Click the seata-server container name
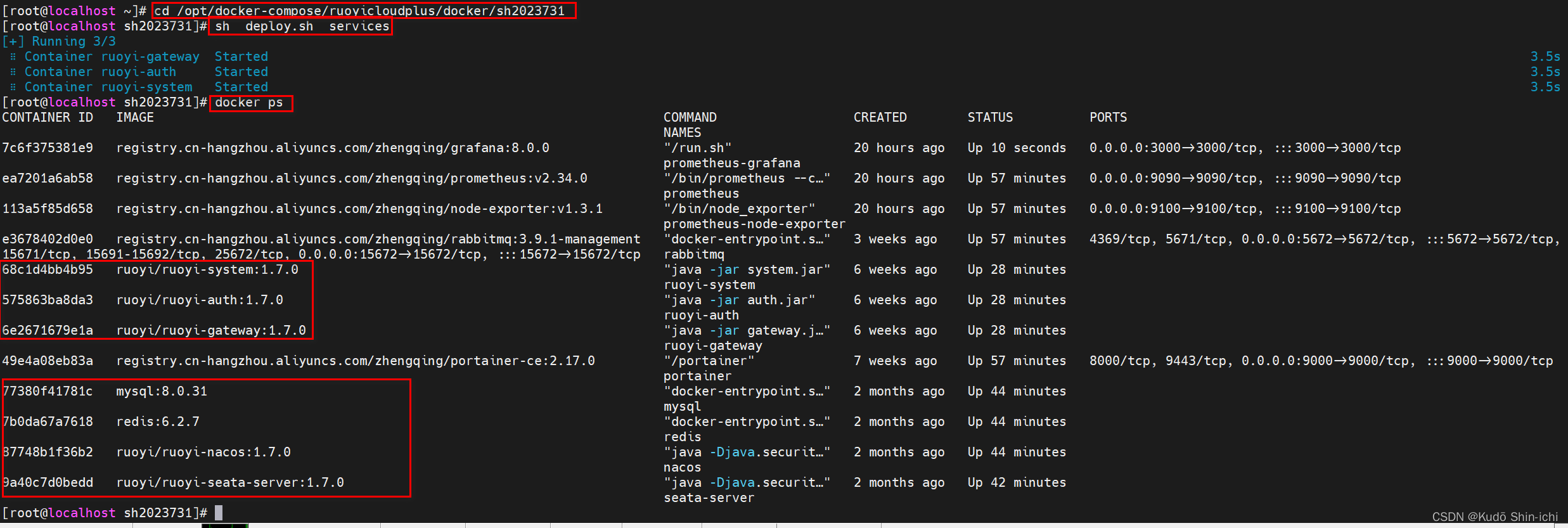This screenshot has width=1568, height=528. (x=709, y=498)
